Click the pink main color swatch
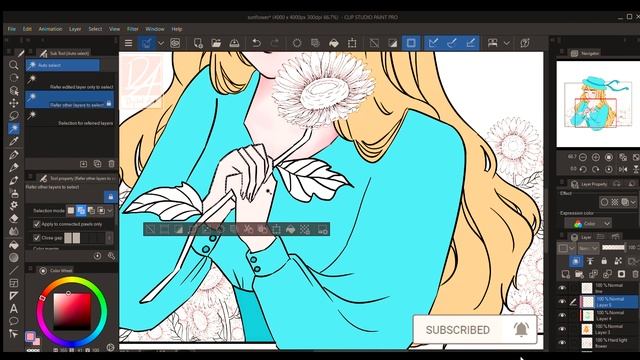Screen dimensions: 640x360 30,337
